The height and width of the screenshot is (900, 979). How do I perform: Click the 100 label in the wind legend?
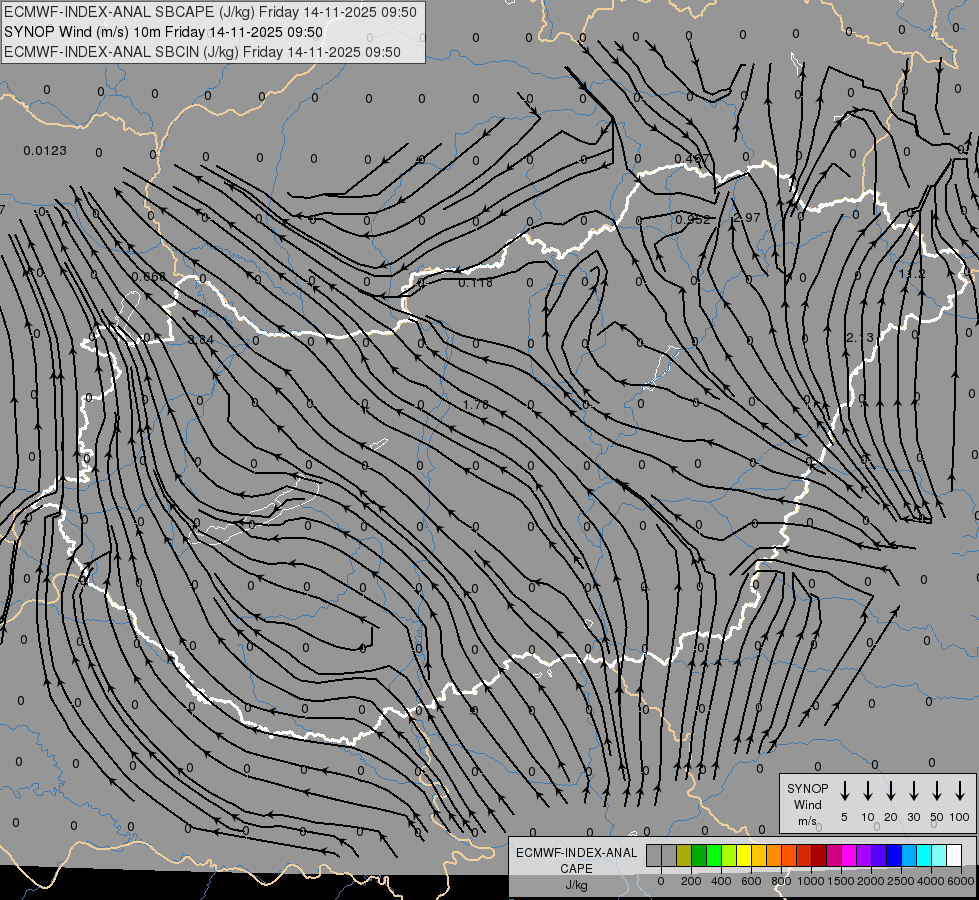[960, 817]
